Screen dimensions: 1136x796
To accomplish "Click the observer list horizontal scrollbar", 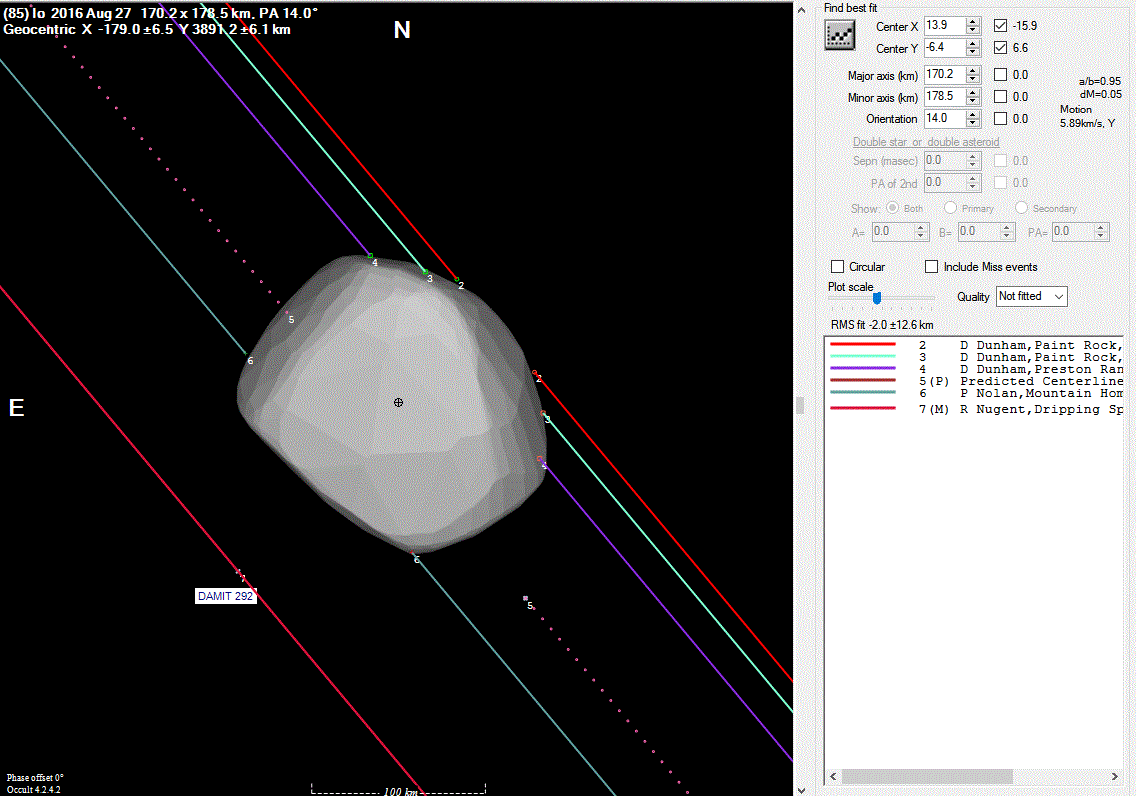I will point(927,777).
